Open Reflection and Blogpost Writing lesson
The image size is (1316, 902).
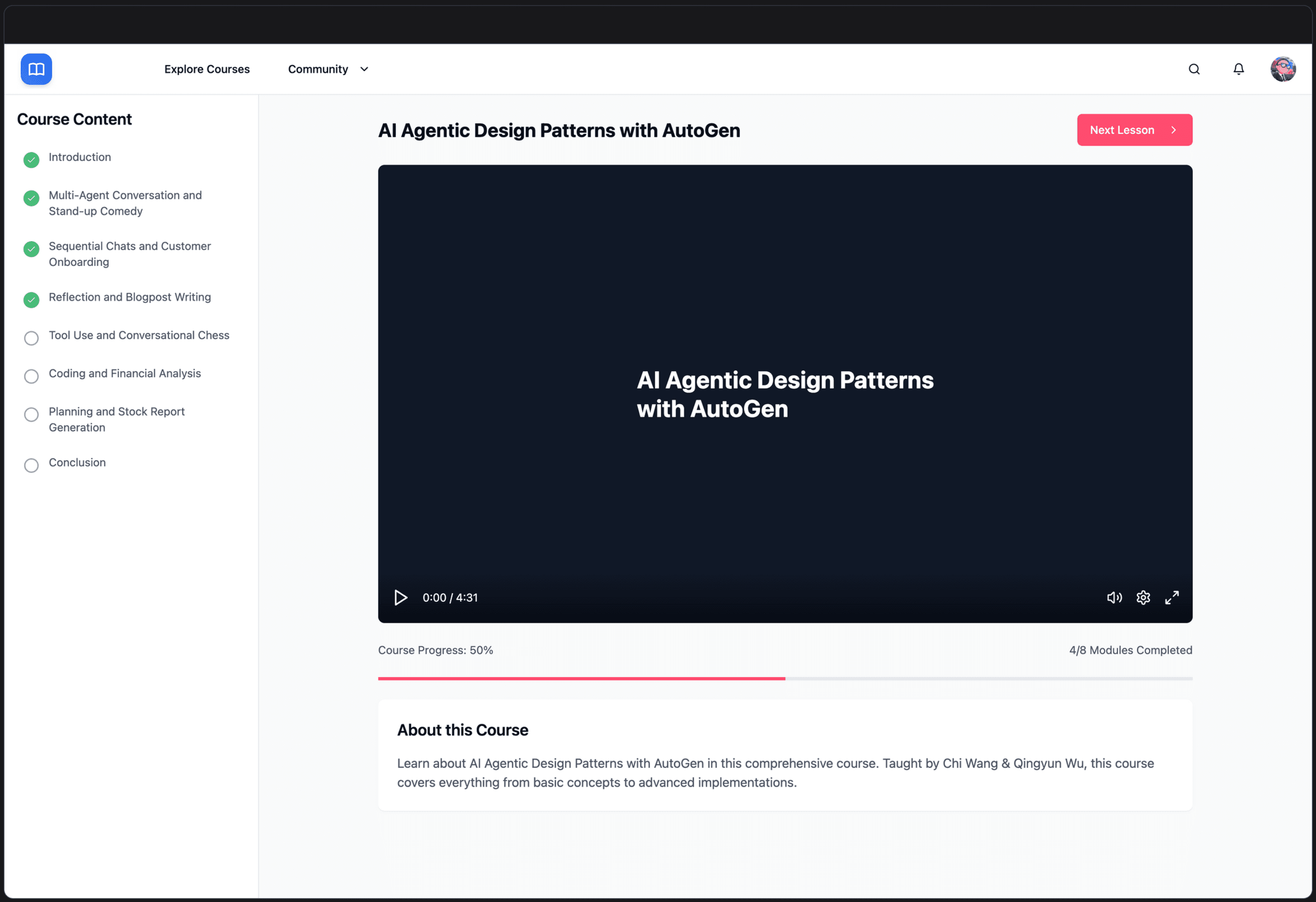tap(130, 297)
